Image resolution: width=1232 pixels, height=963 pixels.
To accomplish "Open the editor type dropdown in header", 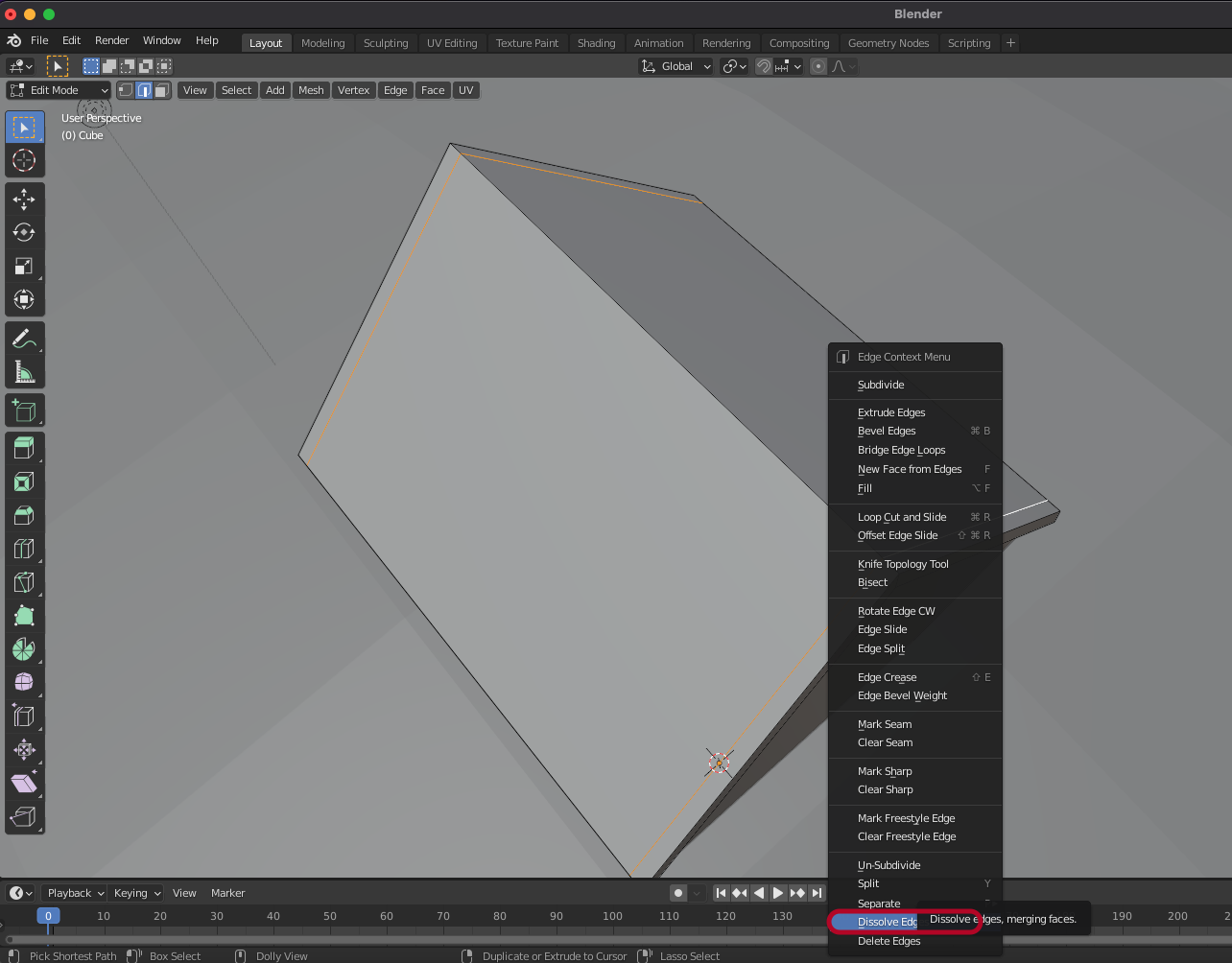I will pos(20,66).
